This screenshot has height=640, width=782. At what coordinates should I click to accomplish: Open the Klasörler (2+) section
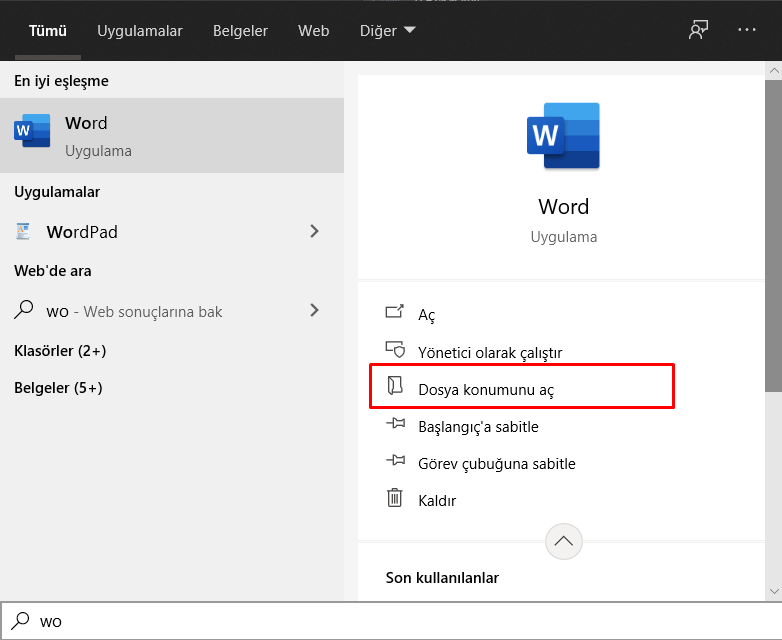pyautogui.click(x=60, y=351)
